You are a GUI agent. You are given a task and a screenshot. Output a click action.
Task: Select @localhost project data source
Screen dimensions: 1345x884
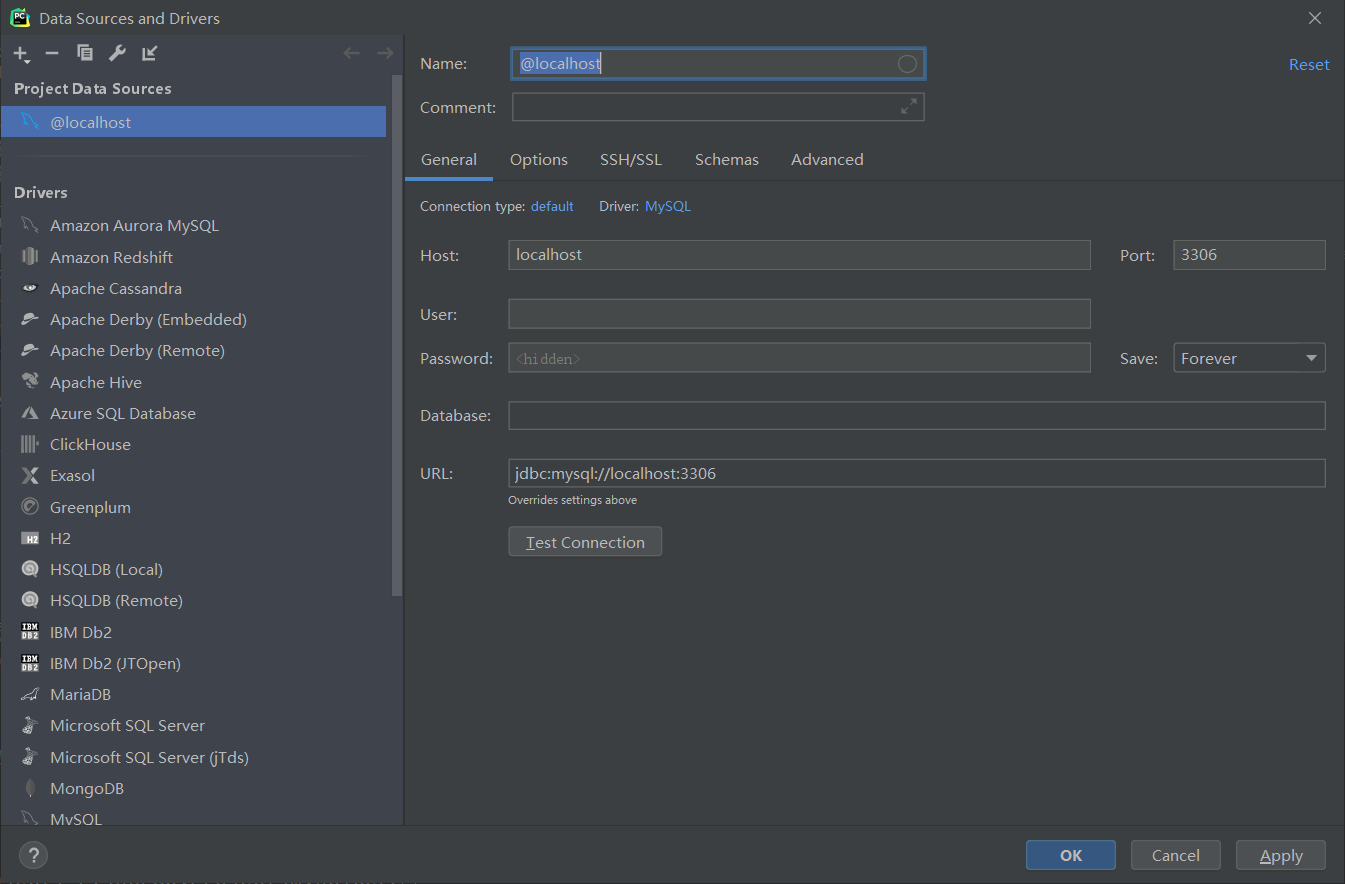point(193,122)
